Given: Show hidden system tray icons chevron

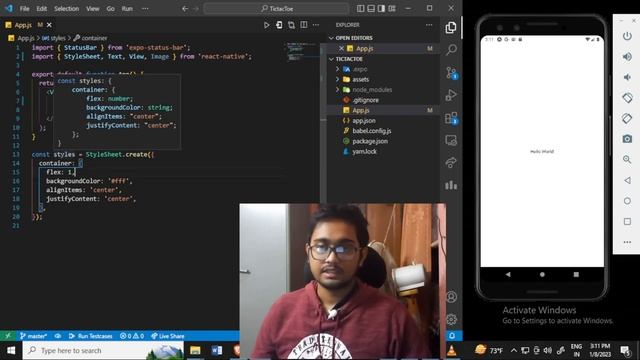Looking at the screenshot, I should 513,350.
